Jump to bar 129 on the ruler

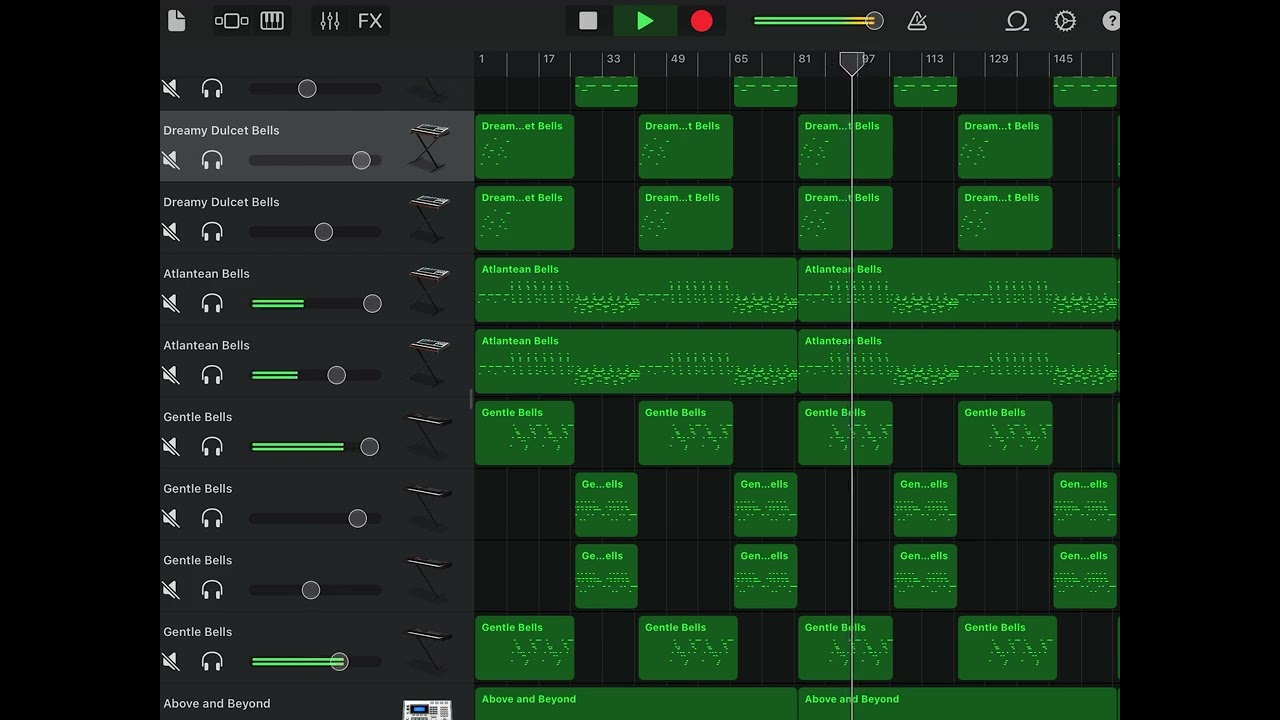tap(999, 59)
